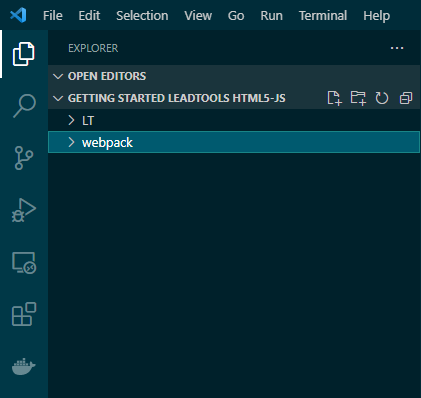Open the Terminal menu
Viewport: 421px width, 398px height.
[323, 15]
